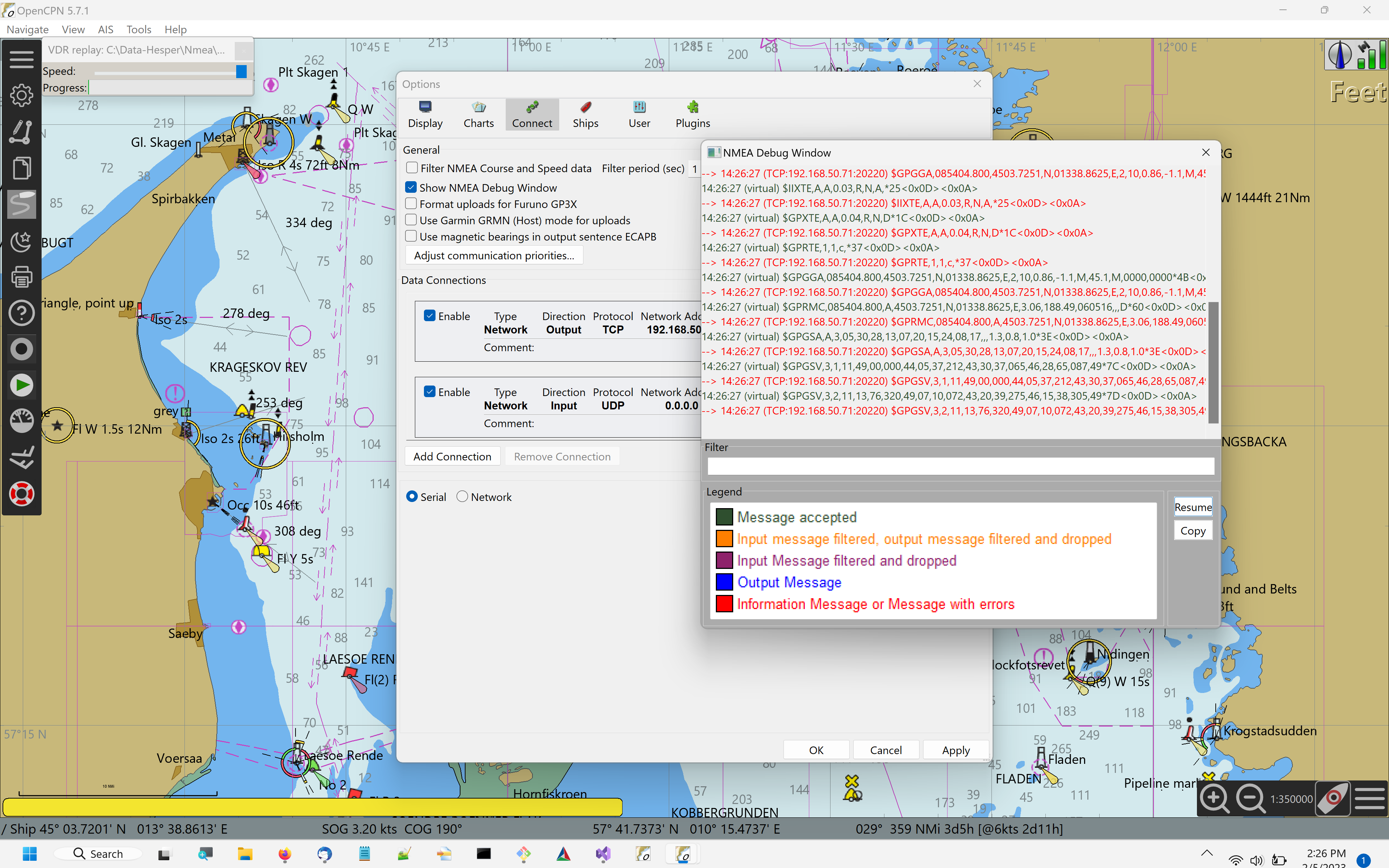Open the settings gear in the left toolbar
1389x868 pixels.
click(21, 95)
